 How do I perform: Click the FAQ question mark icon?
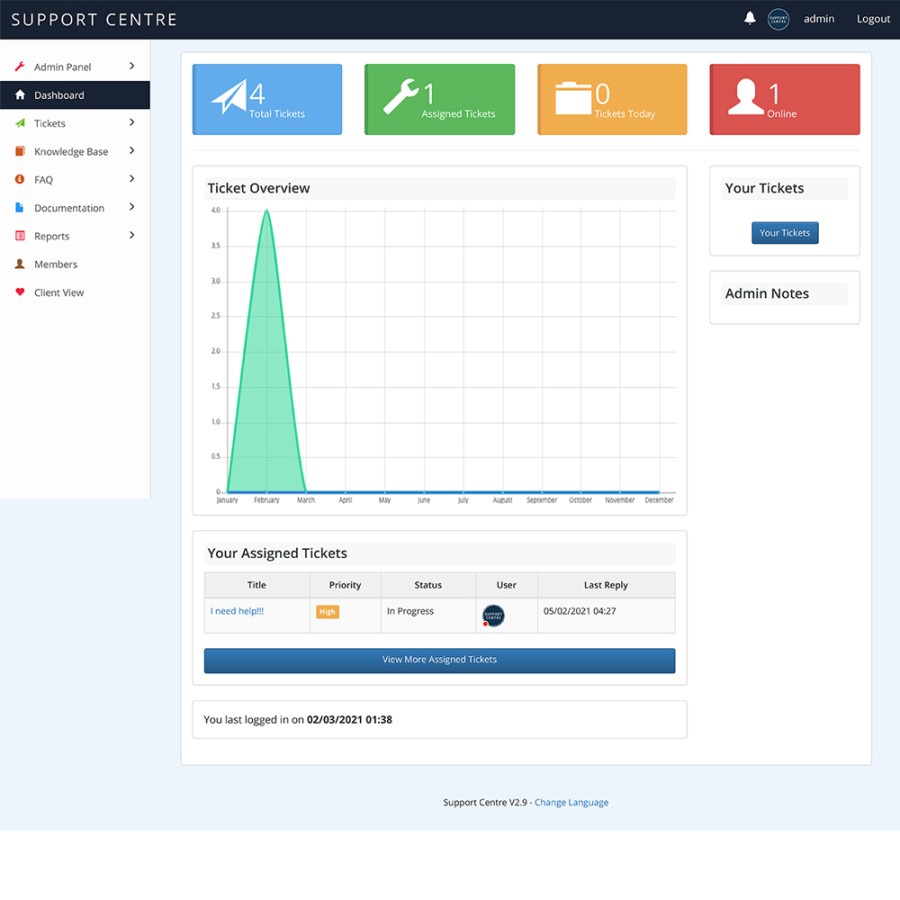coord(20,179)
